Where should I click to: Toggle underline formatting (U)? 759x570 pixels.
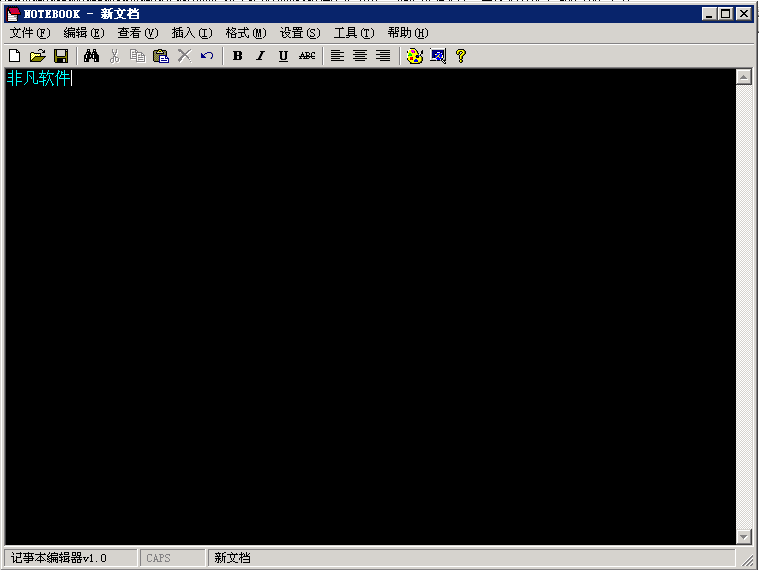point(284,56)
